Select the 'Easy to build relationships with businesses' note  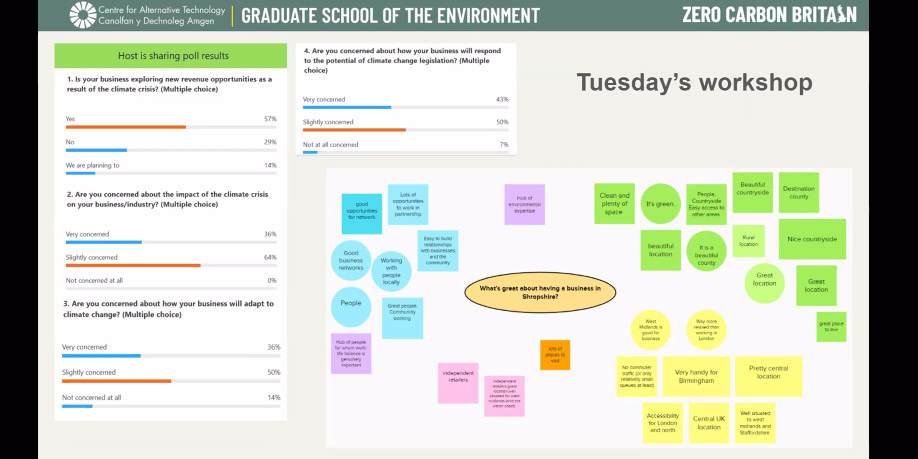[438, 251]
